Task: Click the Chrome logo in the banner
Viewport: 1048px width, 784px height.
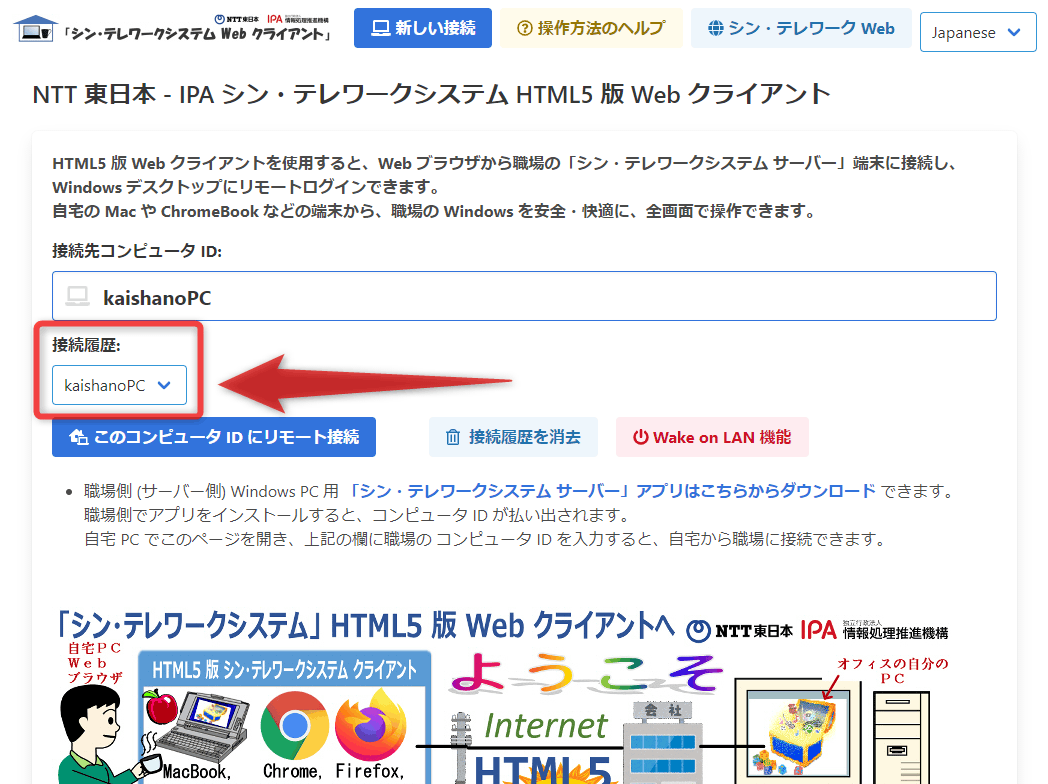Action: pyautogui.click(x=294, y=727)
